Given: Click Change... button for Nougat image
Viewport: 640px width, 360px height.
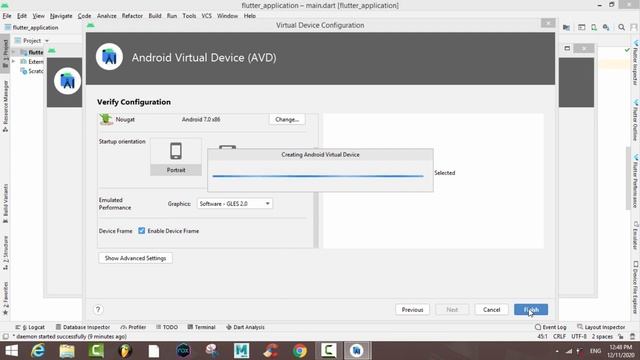Looking at the screenshot, I should [287, 120].
